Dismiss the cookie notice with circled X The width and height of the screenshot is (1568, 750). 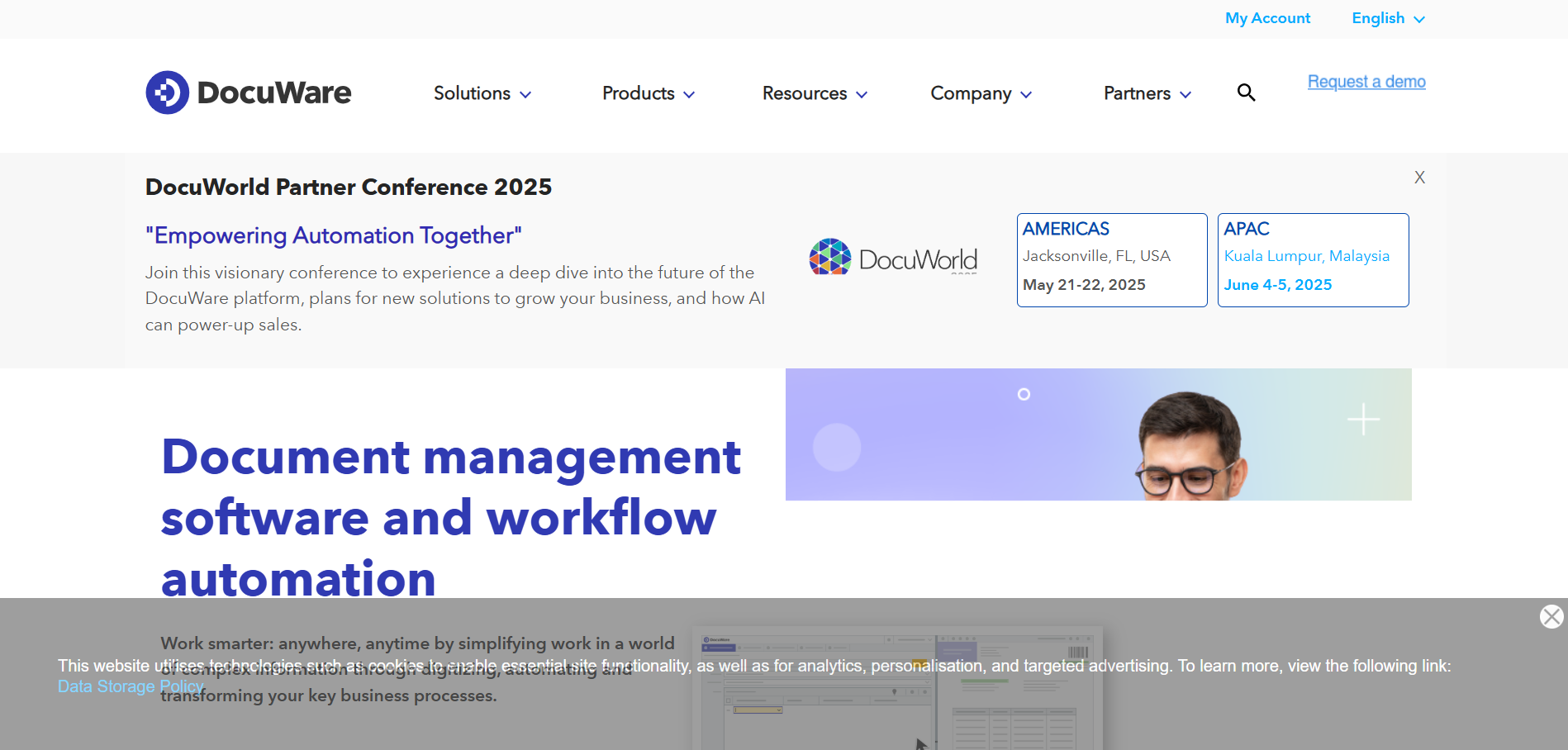[1551, 616]
